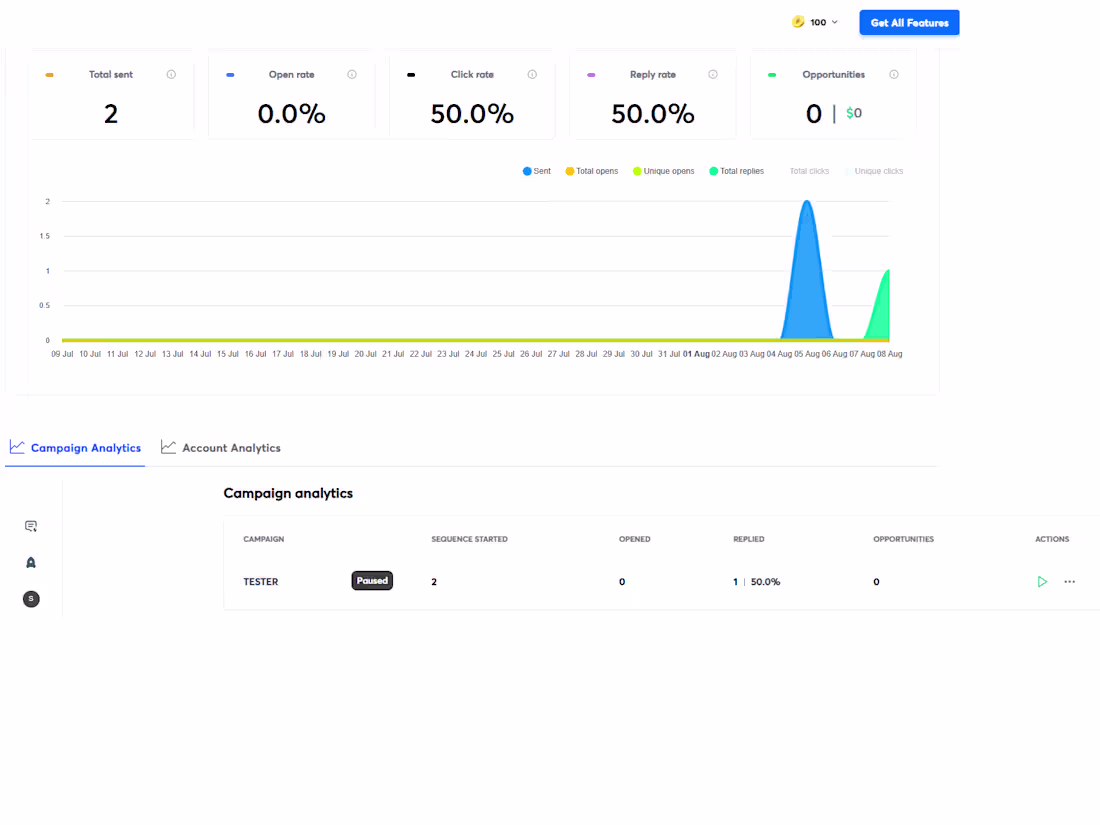The height and width of the screenshot is (825, 1100).
Task: Open the S avatar profile menu
Action: [x=30, y=599]
